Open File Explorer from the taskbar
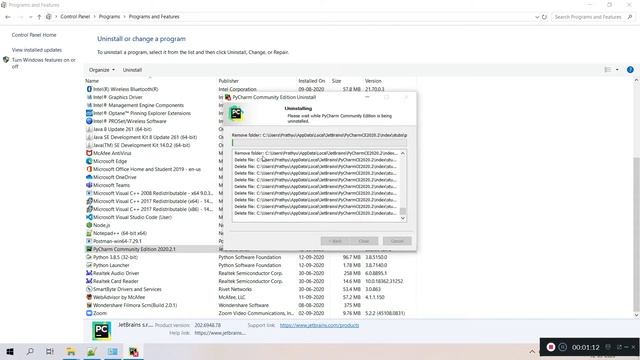 (x=71, y=351)
